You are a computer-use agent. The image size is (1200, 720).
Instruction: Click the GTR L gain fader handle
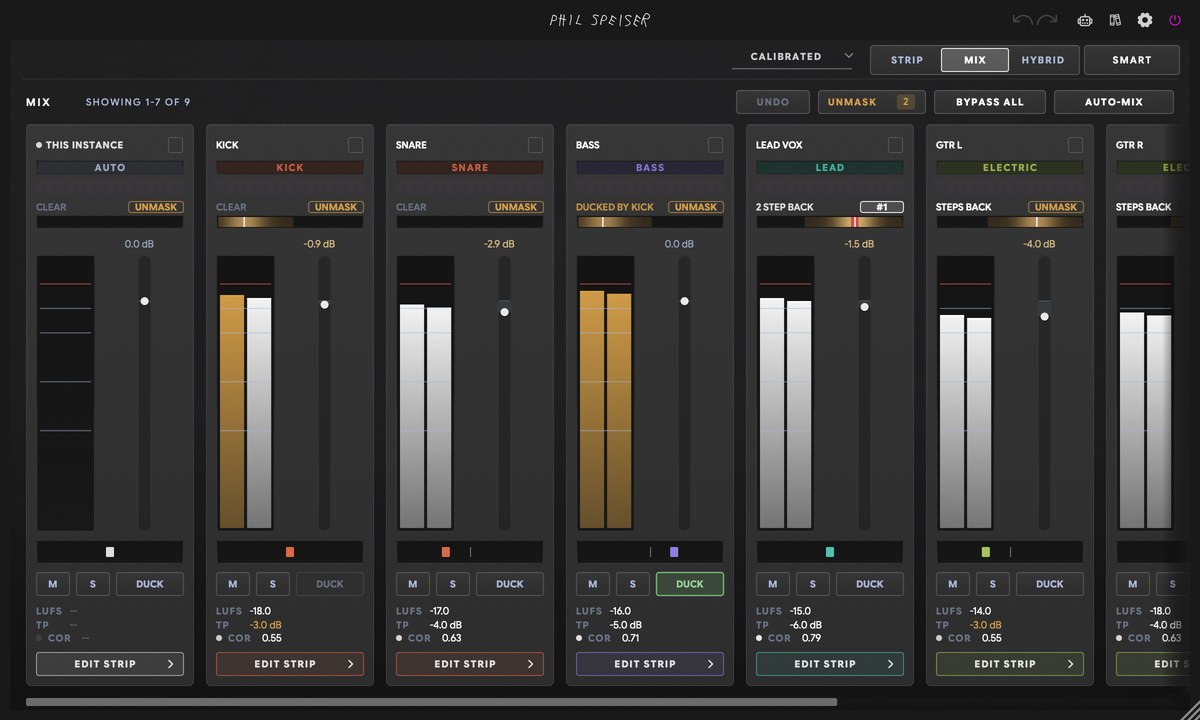[1044, 316]
